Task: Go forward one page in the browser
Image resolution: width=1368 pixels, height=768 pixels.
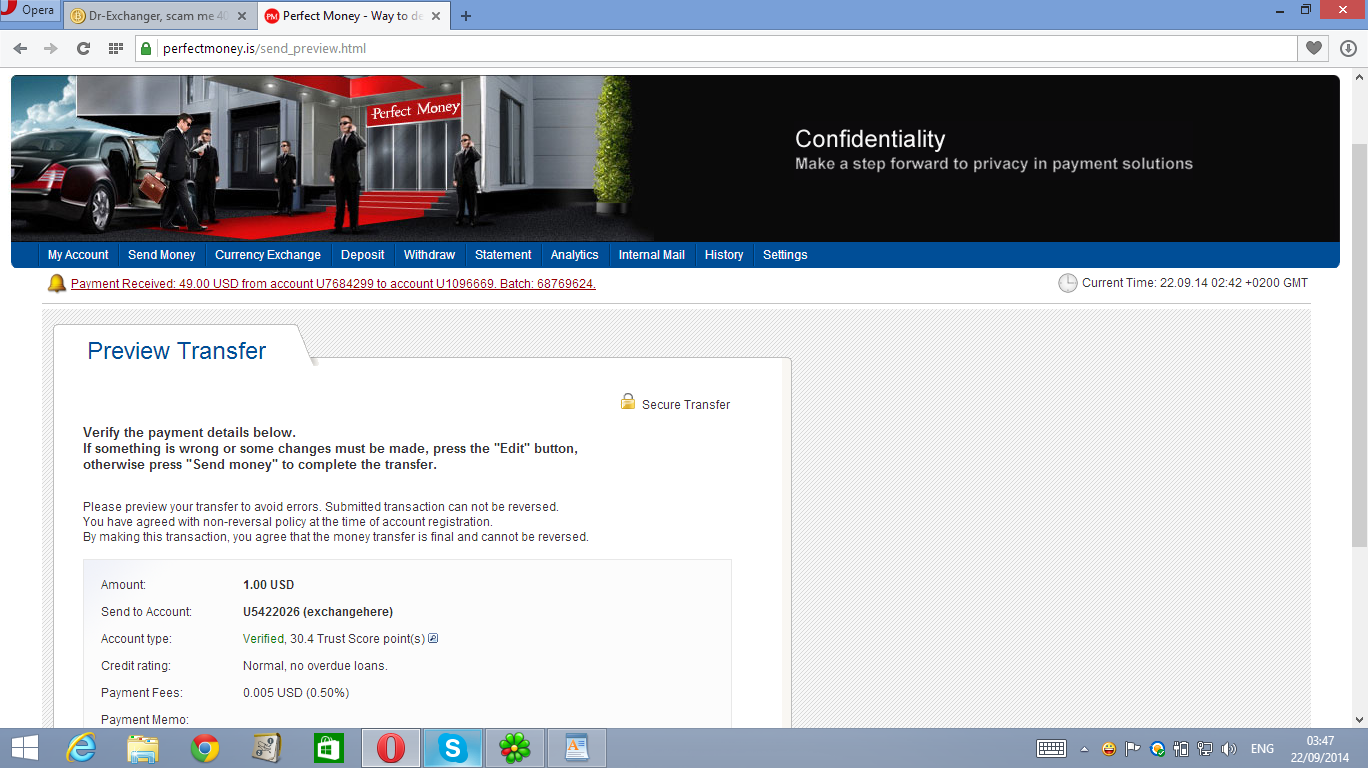Action: click(51, 48)
